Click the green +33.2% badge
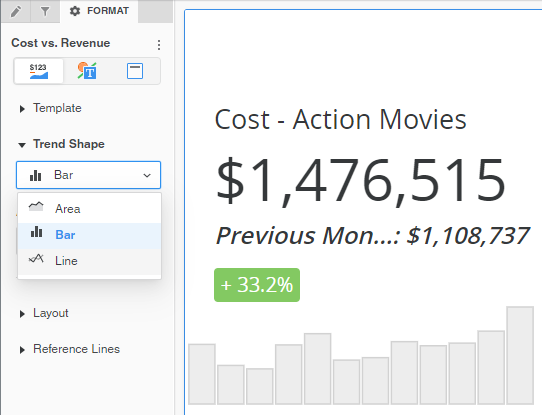The image size is (542, 415). pyautogui.click(x=257, y=285)
